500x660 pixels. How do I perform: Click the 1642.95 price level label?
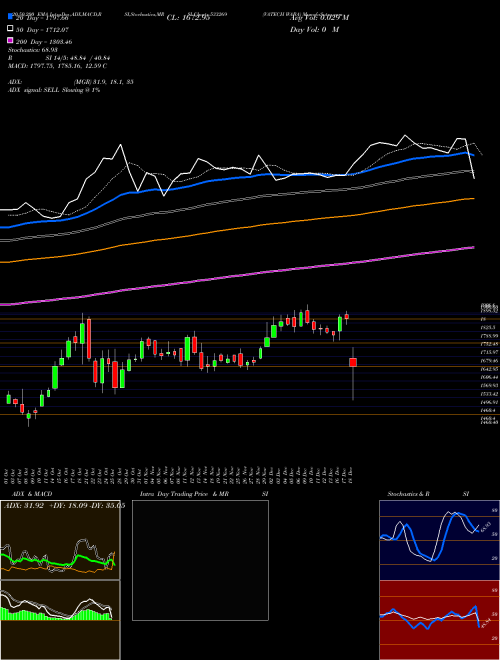490,369
